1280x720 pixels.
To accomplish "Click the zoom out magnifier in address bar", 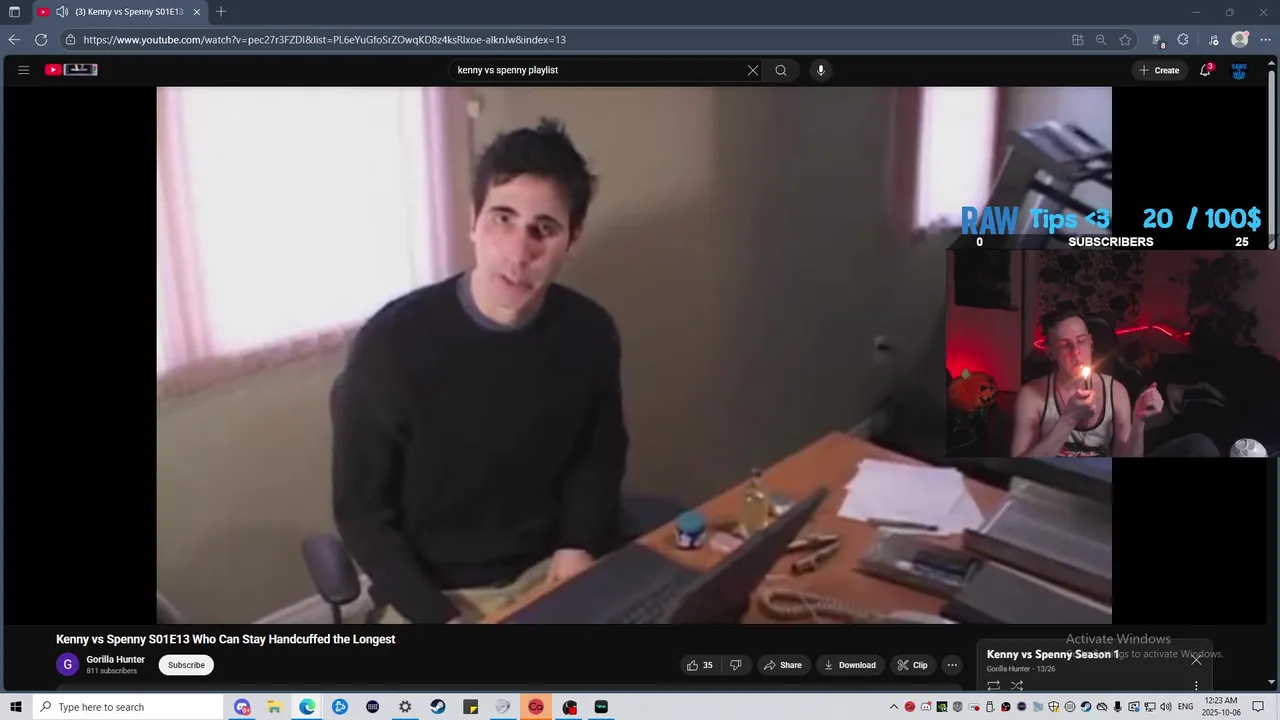I will [x=1101, y=40].
